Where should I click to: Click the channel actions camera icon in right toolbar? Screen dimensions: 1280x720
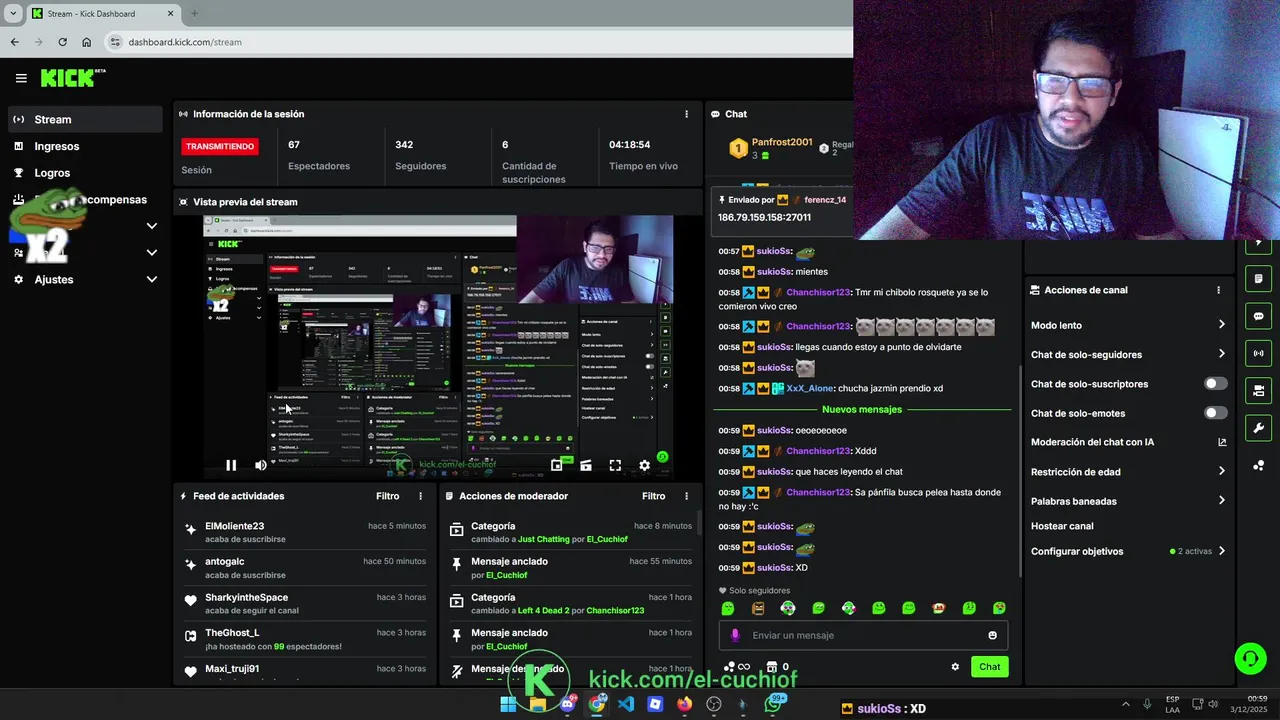tap(1258, 390)
